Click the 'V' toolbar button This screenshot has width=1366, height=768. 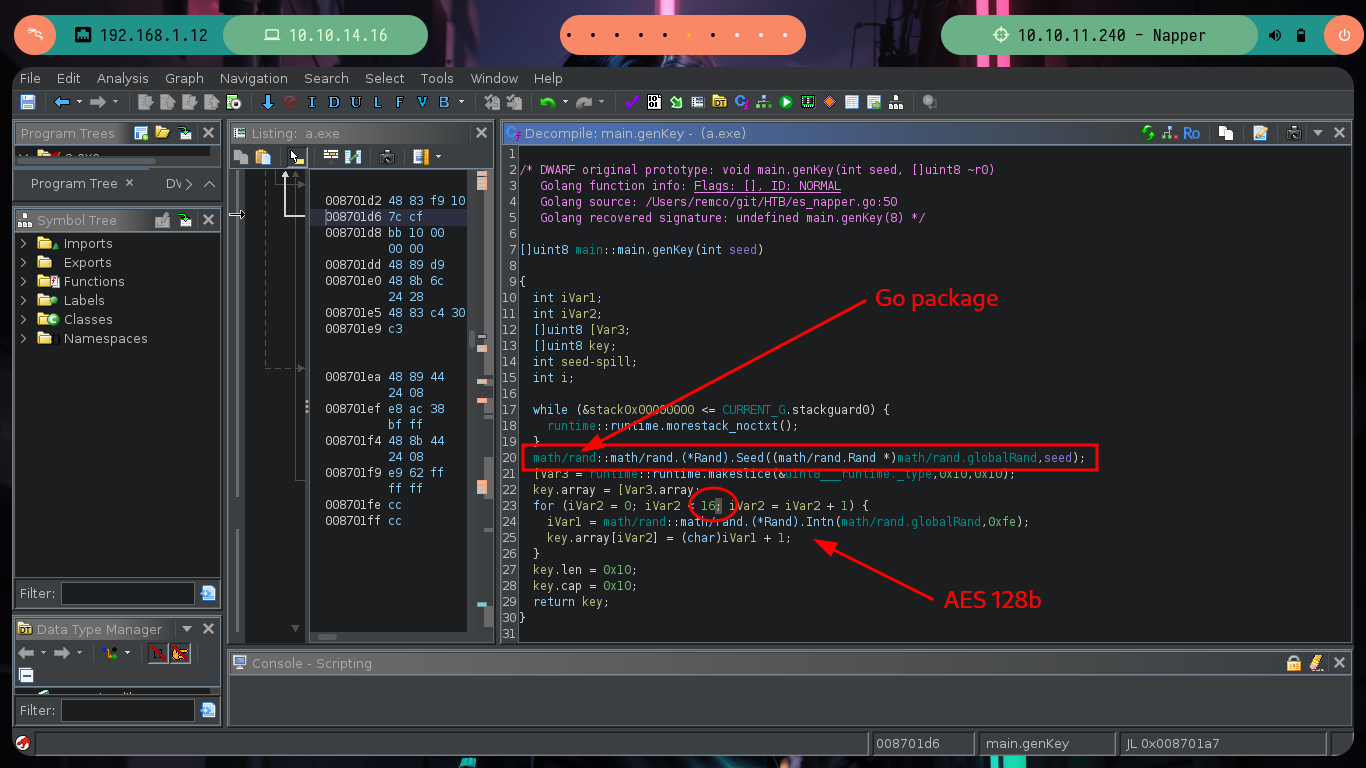point(421,102)
